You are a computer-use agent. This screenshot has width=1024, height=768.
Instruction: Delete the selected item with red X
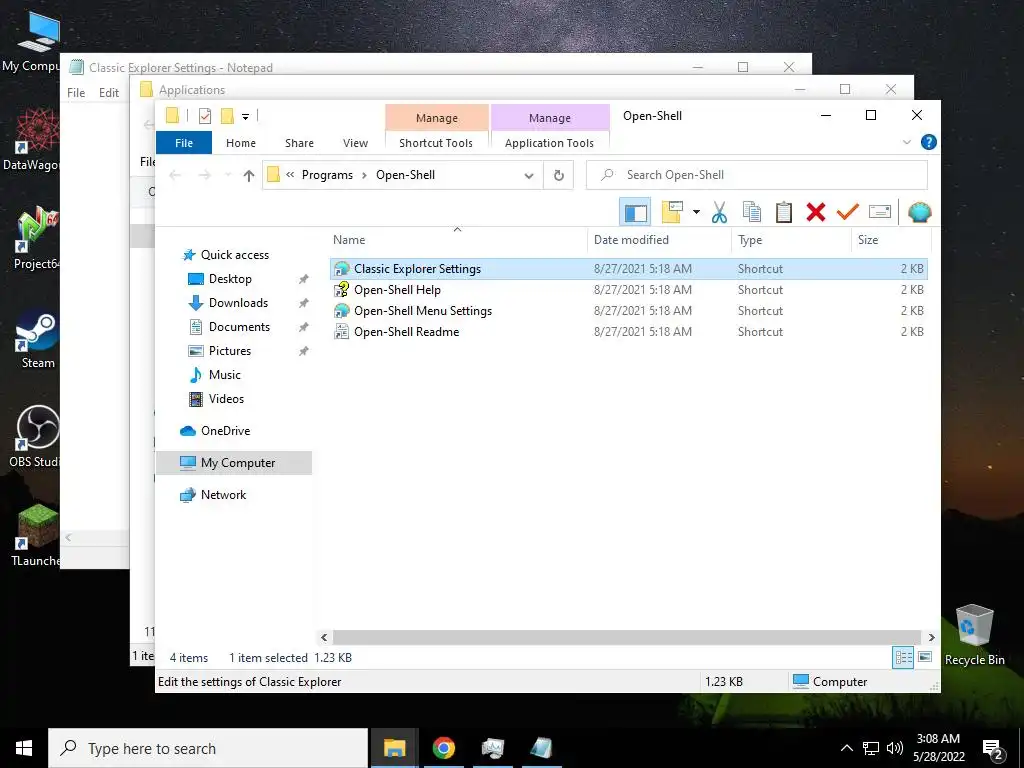[816, 212]
